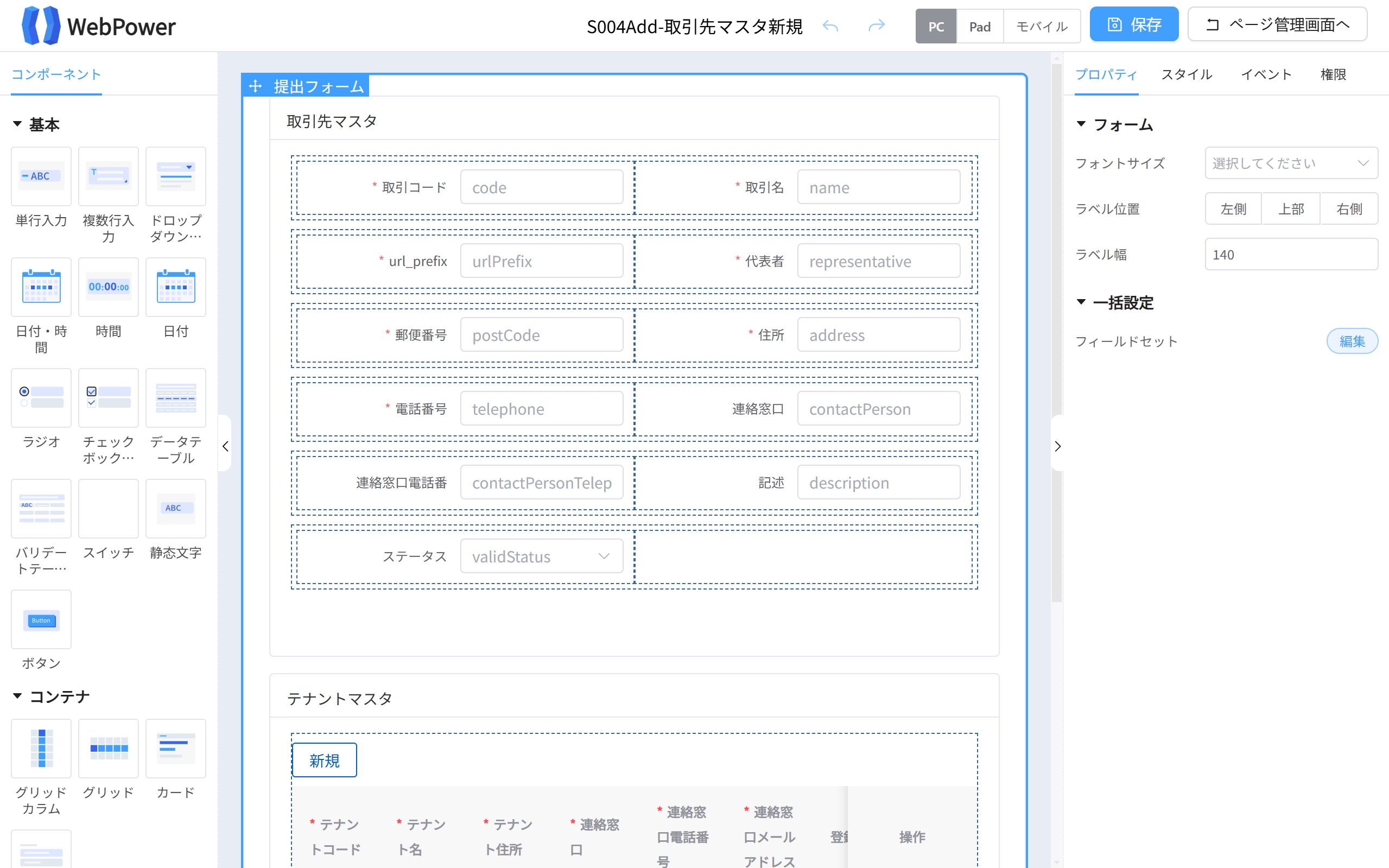Collapse the 基本 component section

pyautogui.click(x=17, y=124)
